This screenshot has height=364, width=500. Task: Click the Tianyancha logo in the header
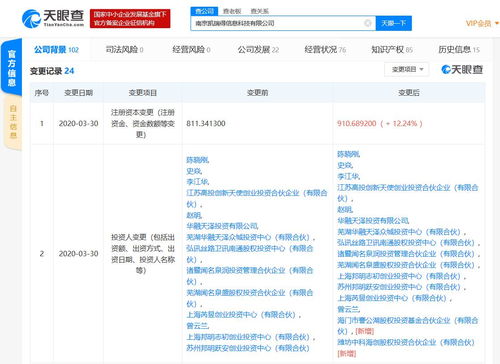(x=53, y=18)
